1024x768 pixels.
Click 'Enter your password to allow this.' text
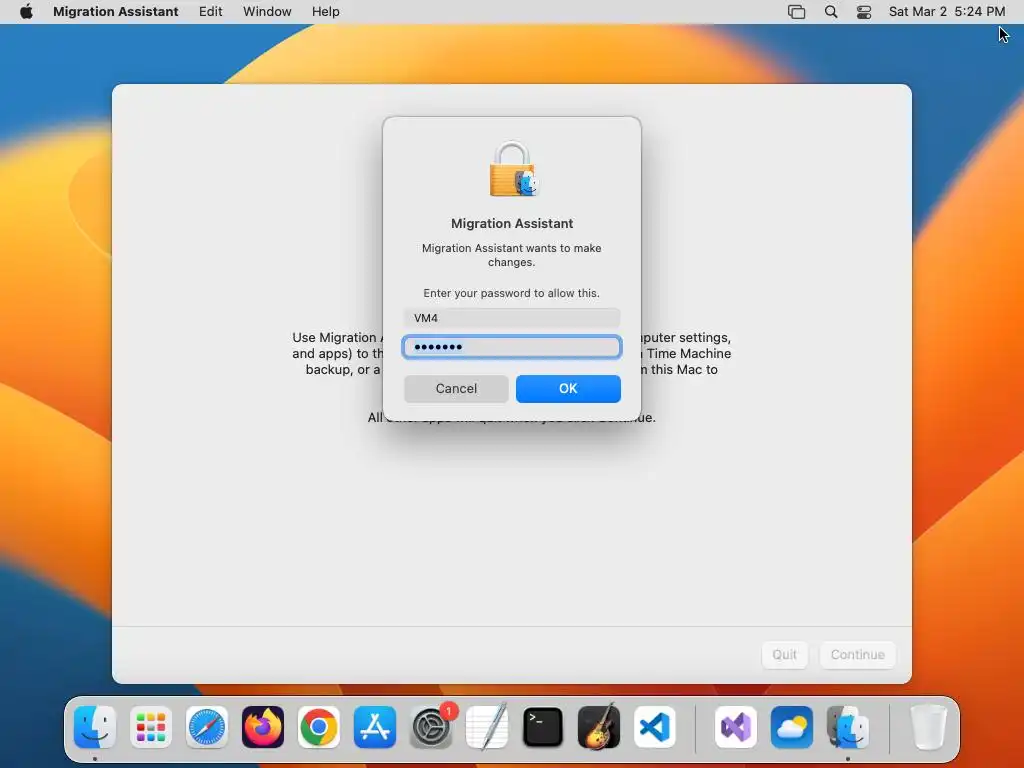[511, 293]
